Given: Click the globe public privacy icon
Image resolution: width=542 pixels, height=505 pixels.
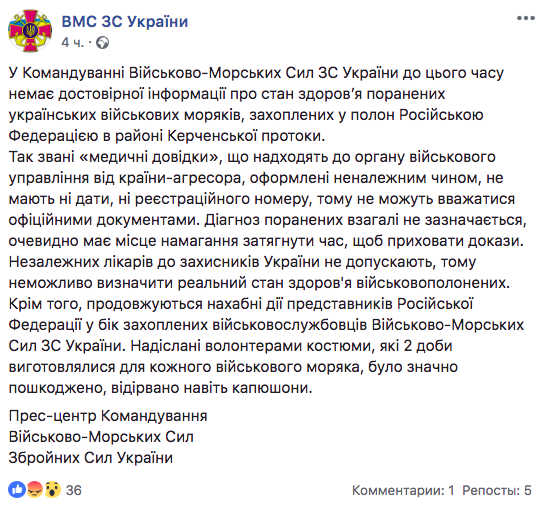Looking at the screenshot, I should click(102, 43).
